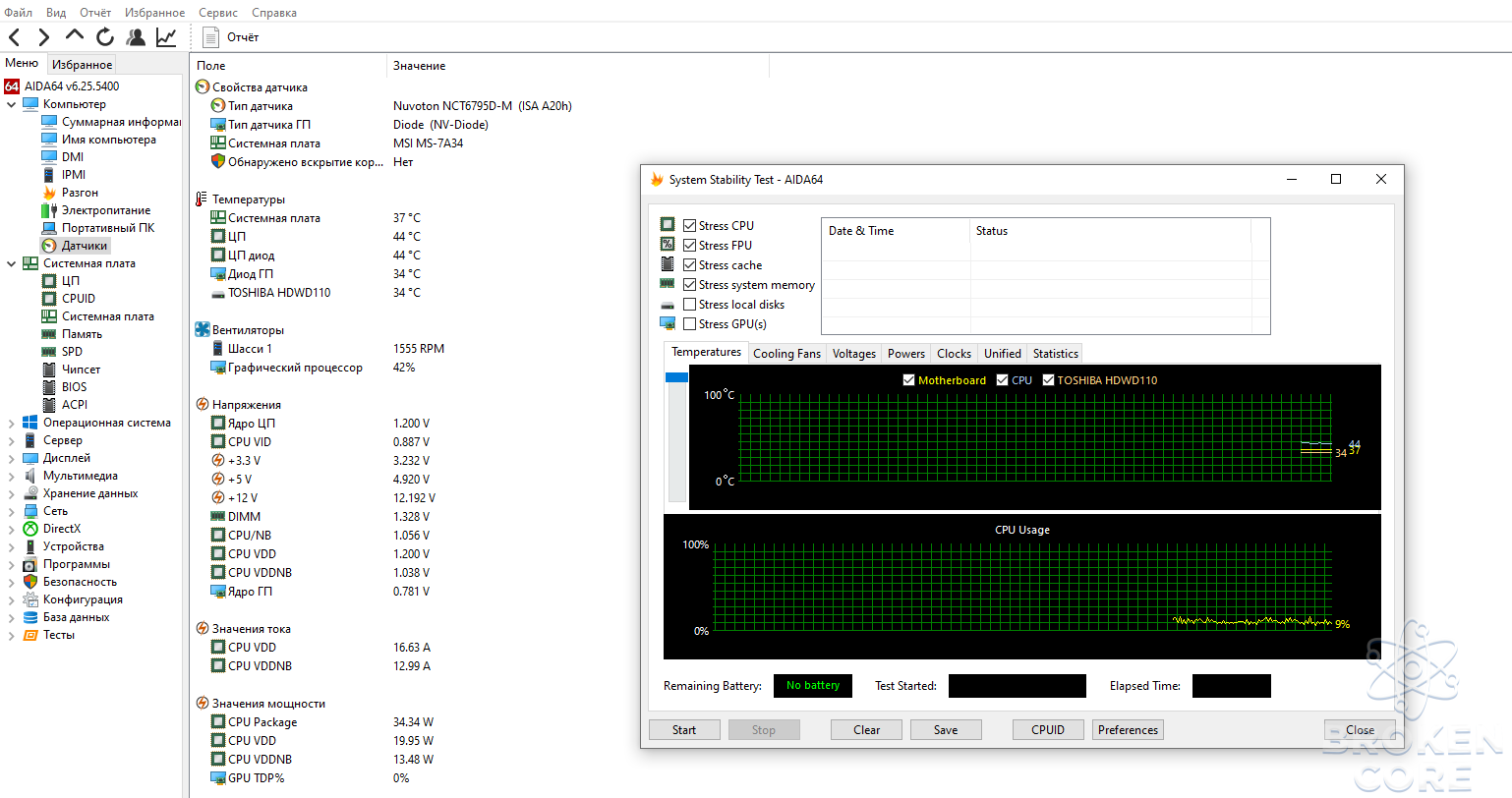Click the Clear button
This screenshot has height=798, width=1512.
pyautogui.click(x=866, y=730)
